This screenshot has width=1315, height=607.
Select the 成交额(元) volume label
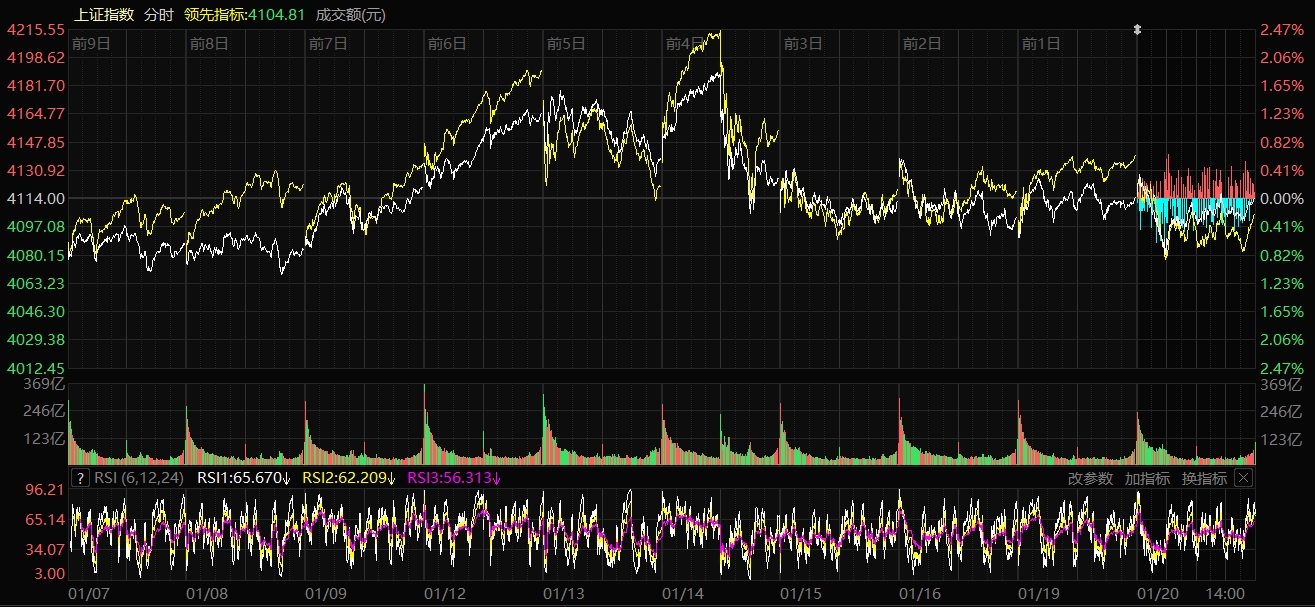point(350,14)
